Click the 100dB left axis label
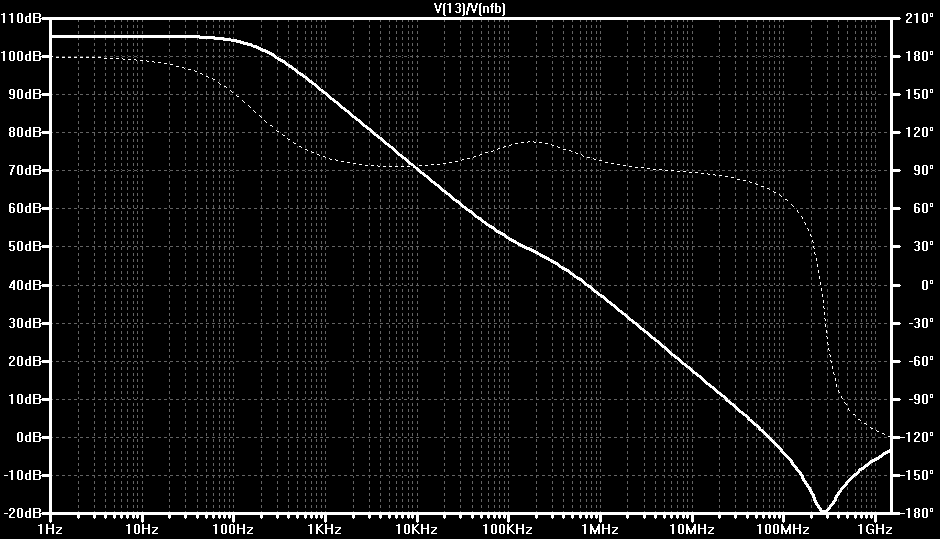940x539 pixels. [21, 56]
